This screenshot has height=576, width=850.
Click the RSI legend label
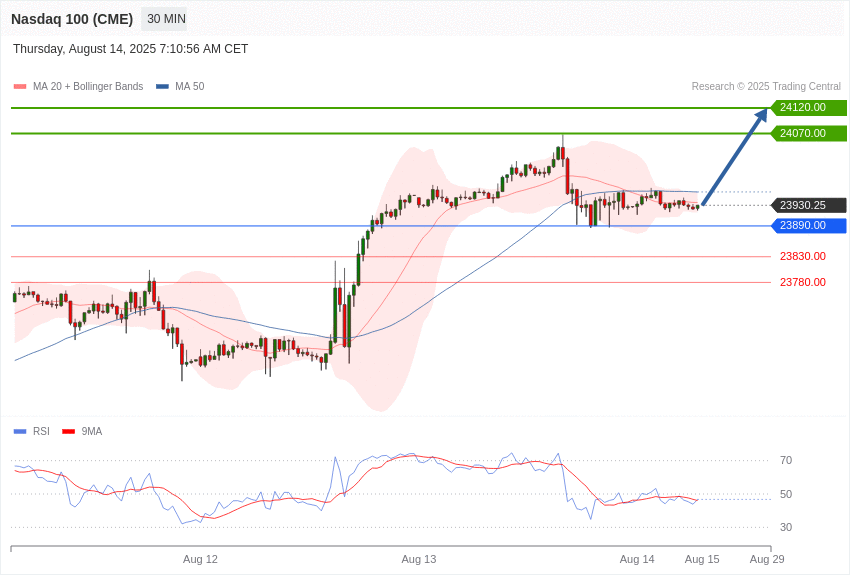pyautogui.click(x=41, y=432)
